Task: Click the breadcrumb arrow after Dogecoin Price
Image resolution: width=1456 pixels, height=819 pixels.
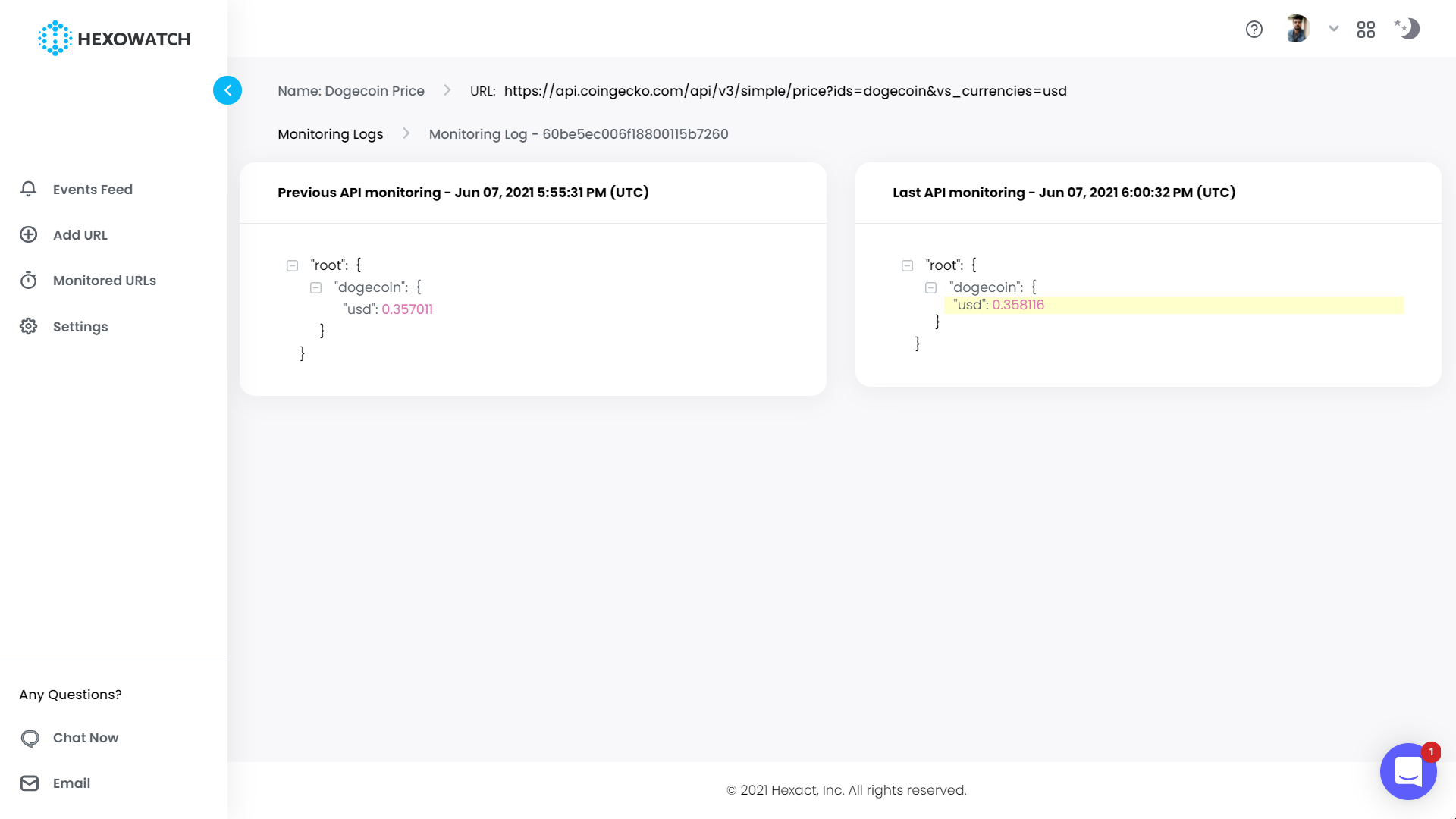Action: tap(447, 90)
